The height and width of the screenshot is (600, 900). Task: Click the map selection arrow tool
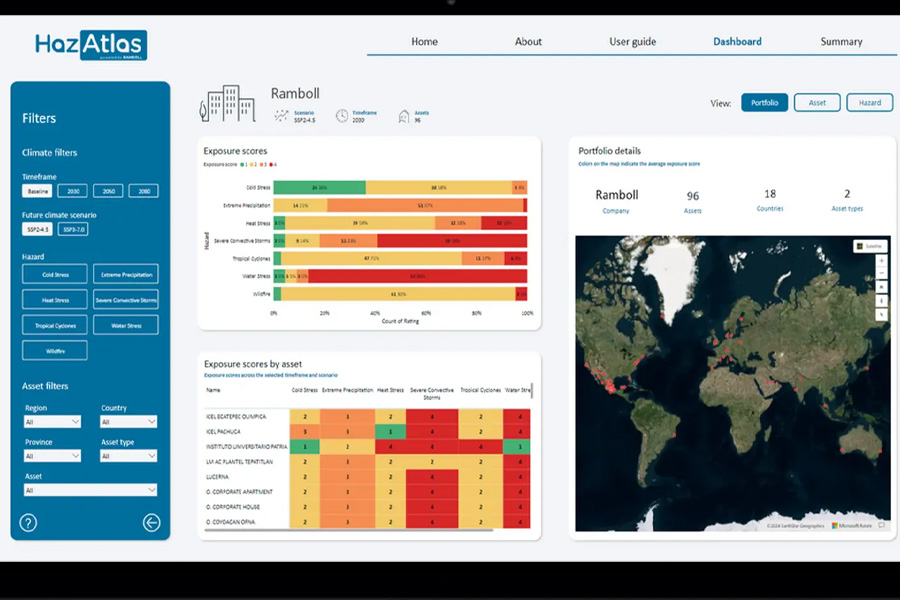[882, 314]
